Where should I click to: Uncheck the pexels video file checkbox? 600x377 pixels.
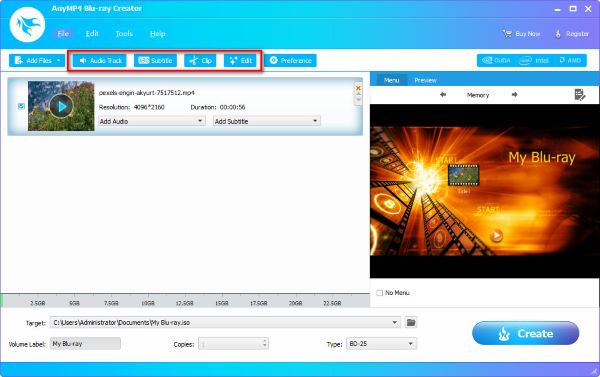[x=21, y=106]
